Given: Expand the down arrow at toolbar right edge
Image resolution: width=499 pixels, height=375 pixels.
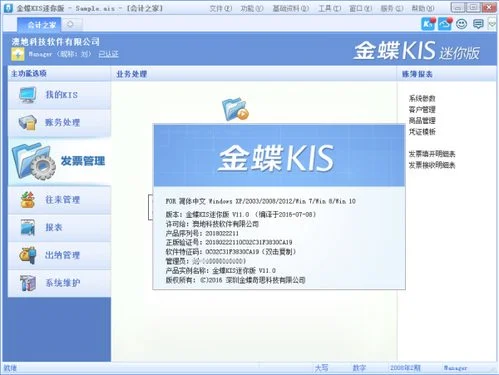Looking at the screenshot, I should 492,24.
